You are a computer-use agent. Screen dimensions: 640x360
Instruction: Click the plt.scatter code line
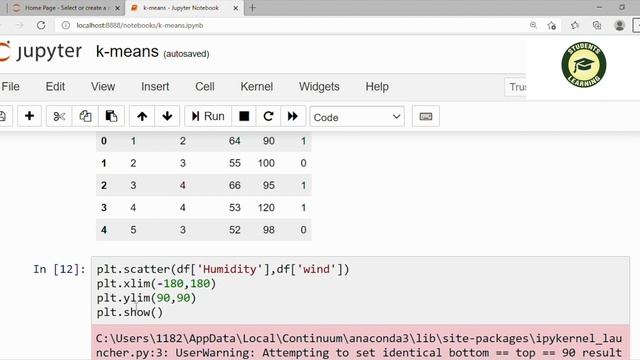click(223, 269)
